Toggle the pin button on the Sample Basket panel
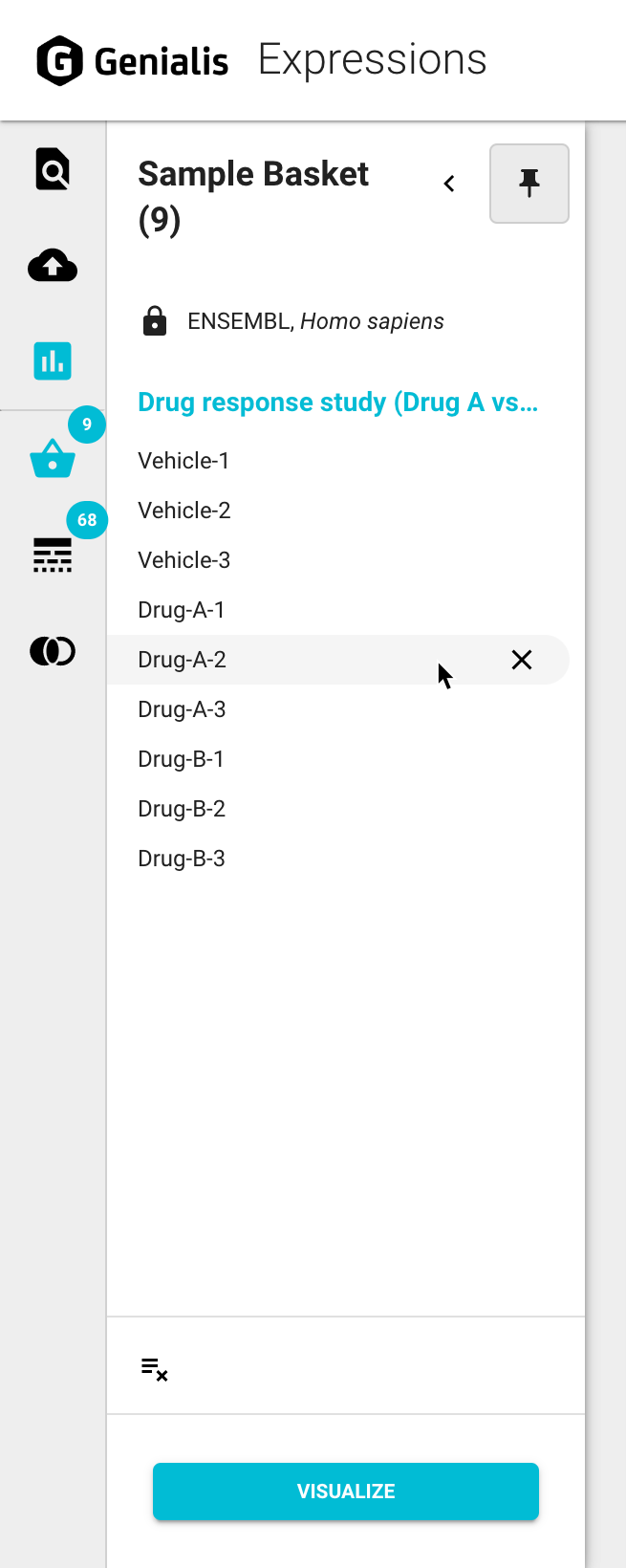626x1568 pixels. pos(529,183)
